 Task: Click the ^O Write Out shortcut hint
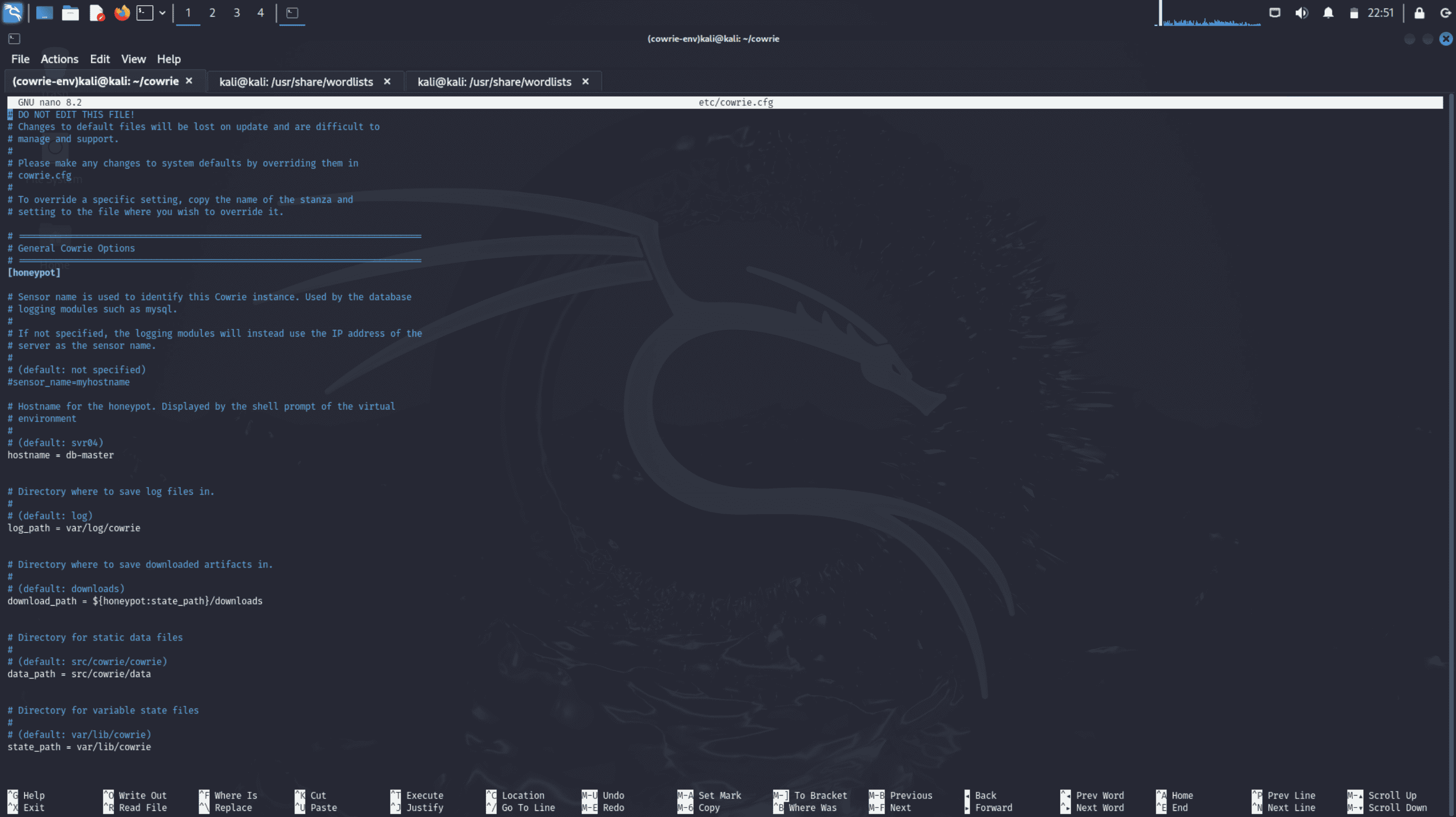[135, 796]
